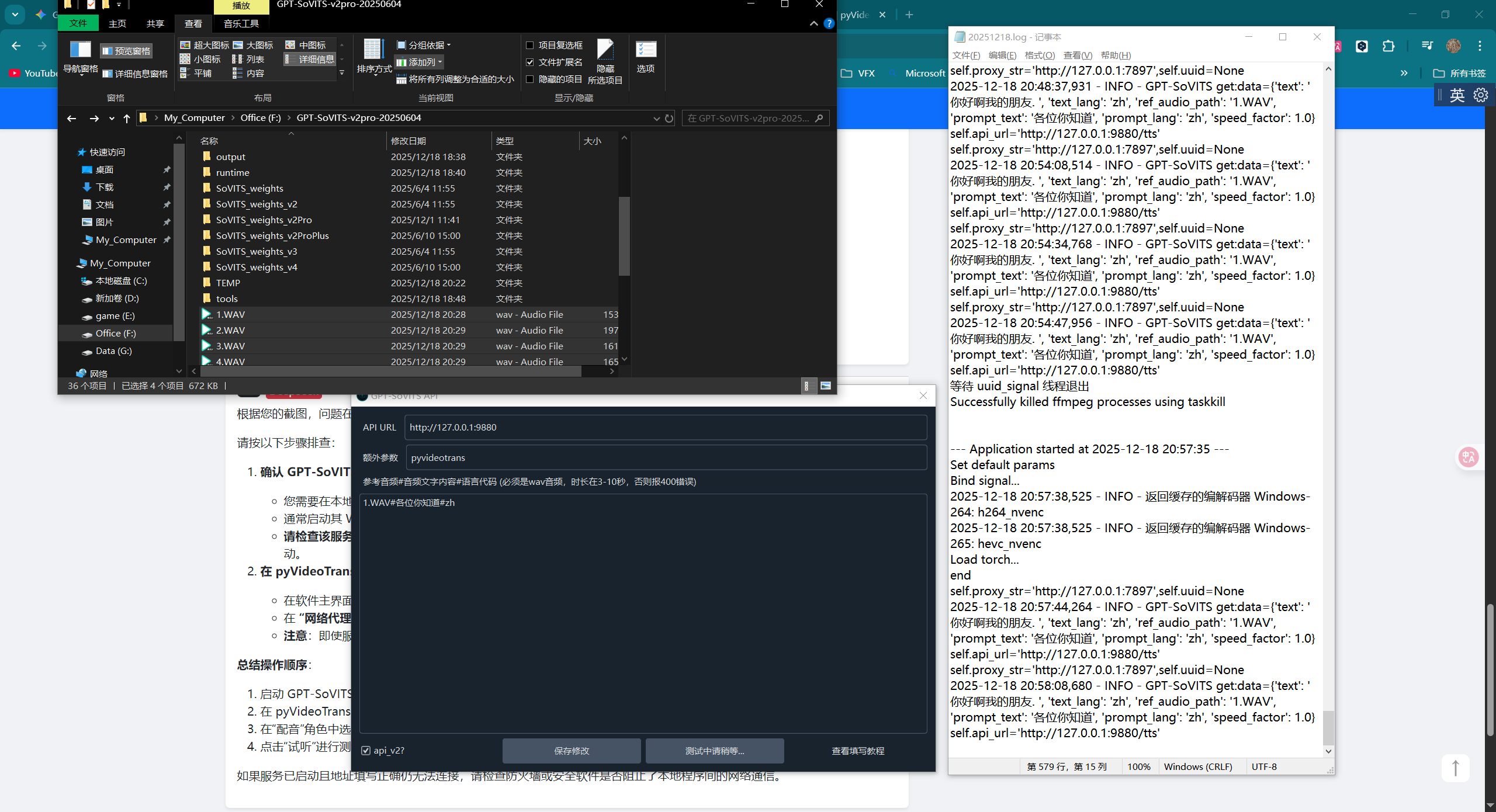Switch to the Home ribbon tab
1496x812 pixels.
coord(117,24)
